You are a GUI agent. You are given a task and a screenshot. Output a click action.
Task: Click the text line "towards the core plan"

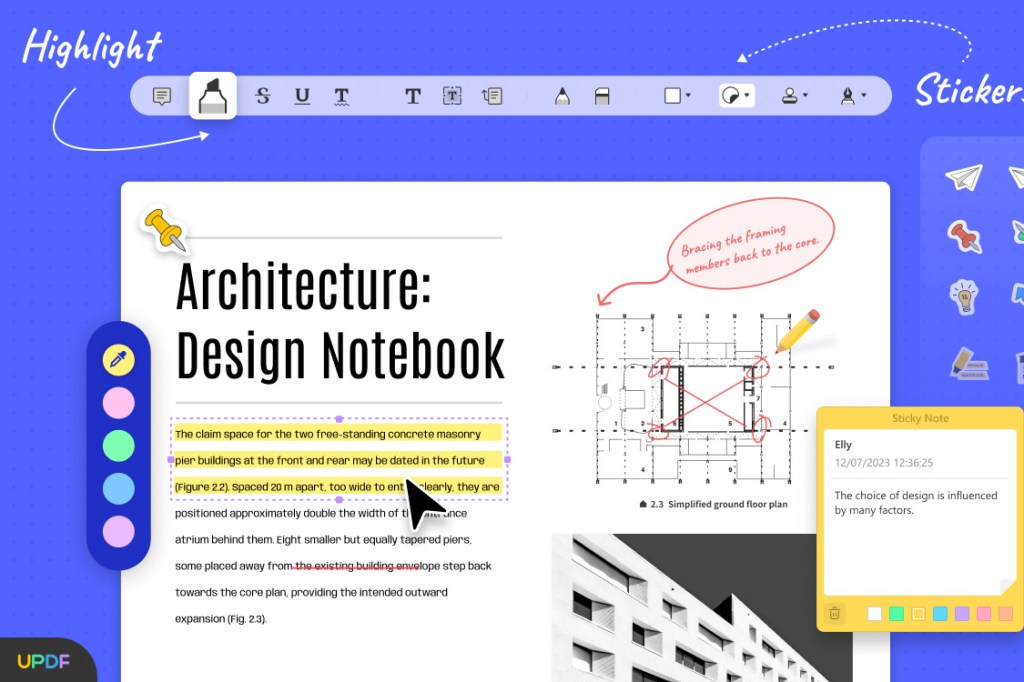coord(311,593)
